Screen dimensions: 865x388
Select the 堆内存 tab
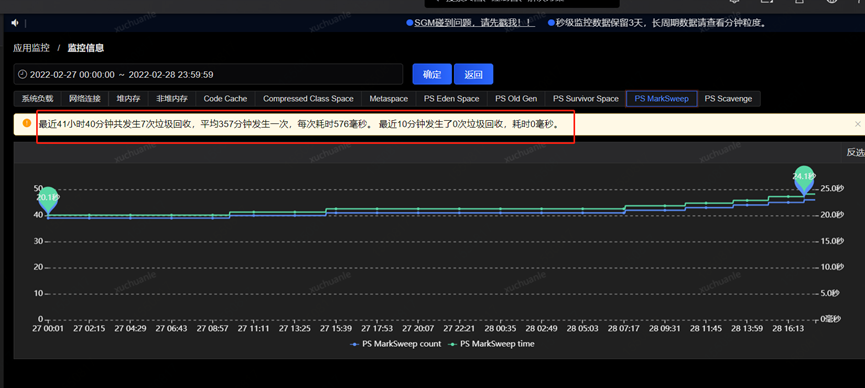[x=129, y=99]
